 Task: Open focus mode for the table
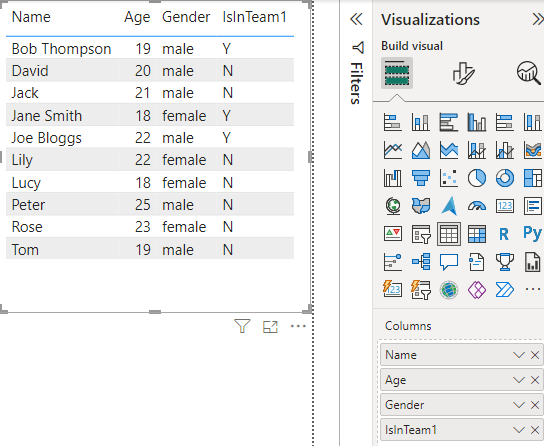point(270,327)
